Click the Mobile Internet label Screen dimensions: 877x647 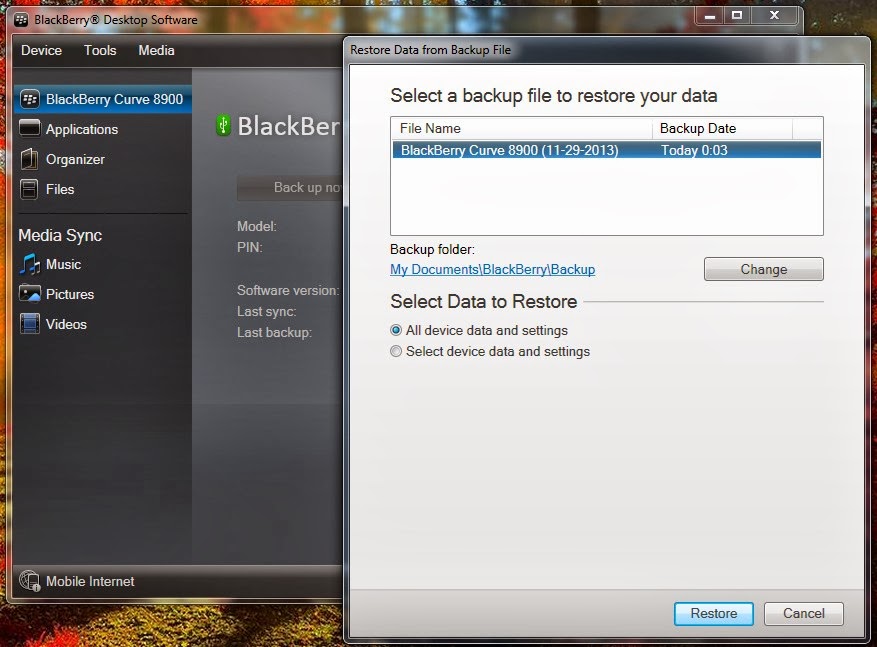click(x=90, y=582)
